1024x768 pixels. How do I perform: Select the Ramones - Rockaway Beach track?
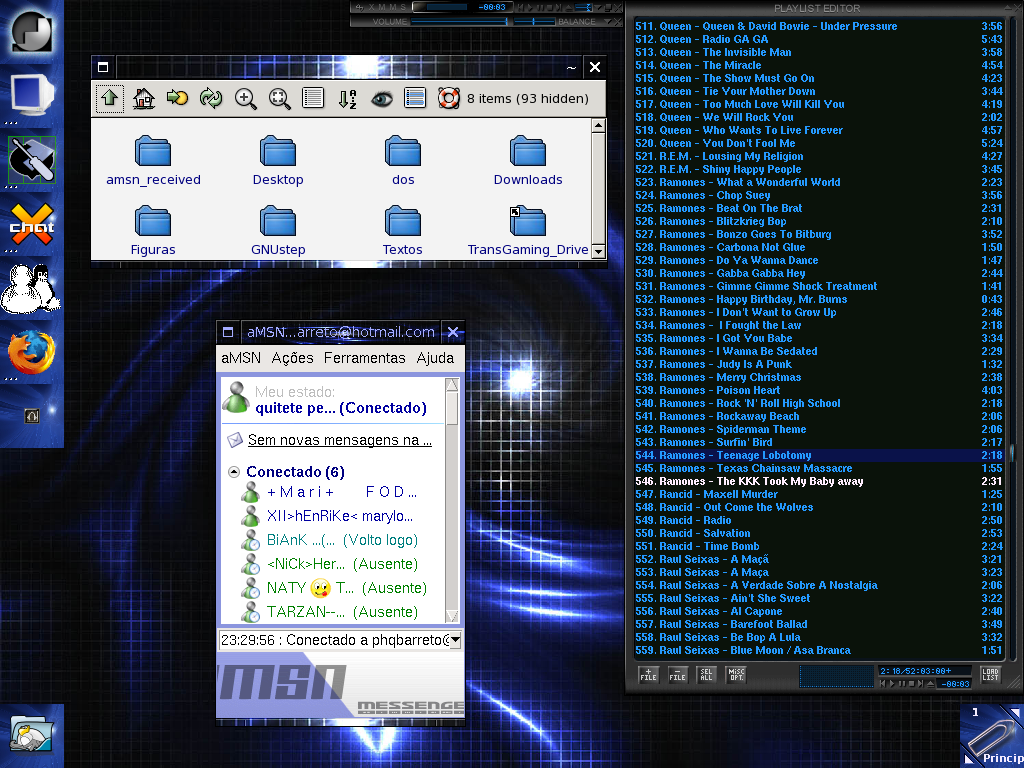click(818, 416)
